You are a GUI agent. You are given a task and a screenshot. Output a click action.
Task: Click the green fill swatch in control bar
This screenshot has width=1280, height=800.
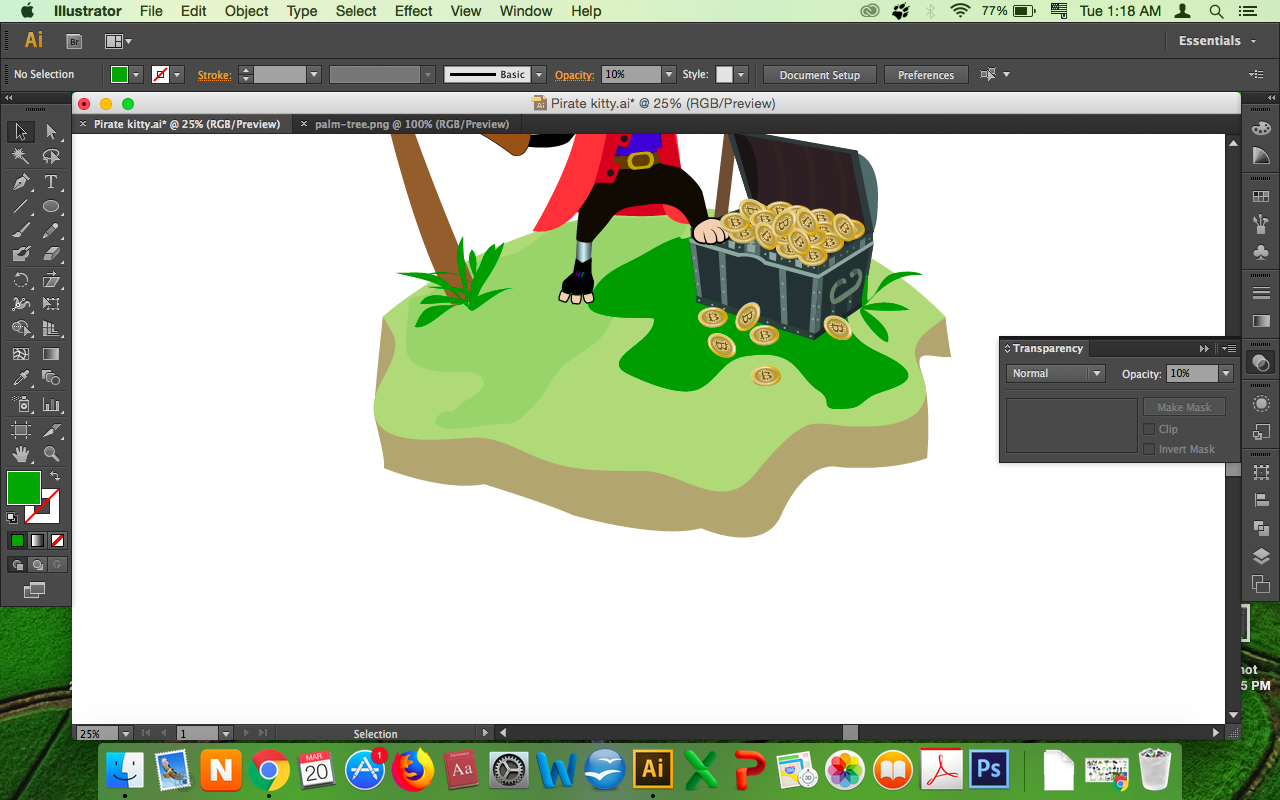[119, 74]
